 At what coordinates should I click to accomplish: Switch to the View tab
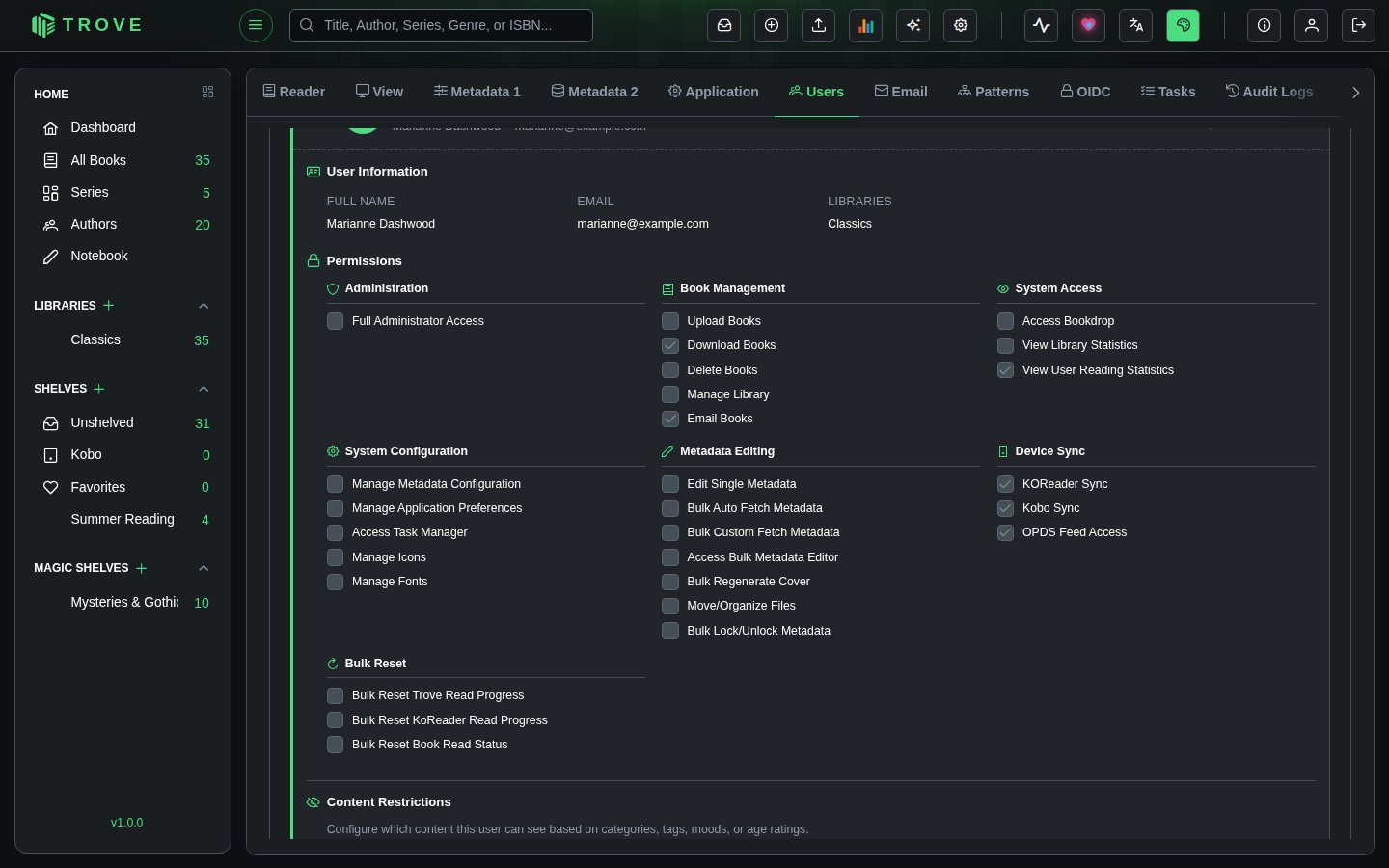pos(379,92)
